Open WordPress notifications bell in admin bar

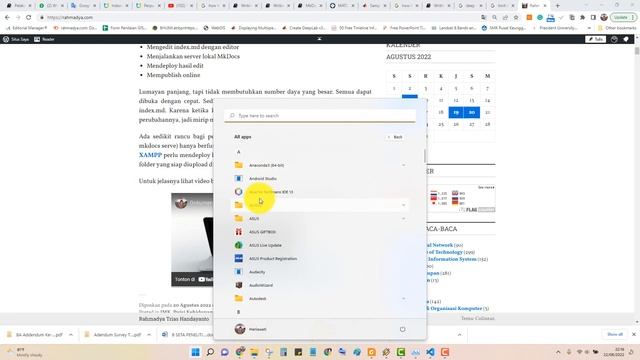pyautogui.click(x=626, y=39)
